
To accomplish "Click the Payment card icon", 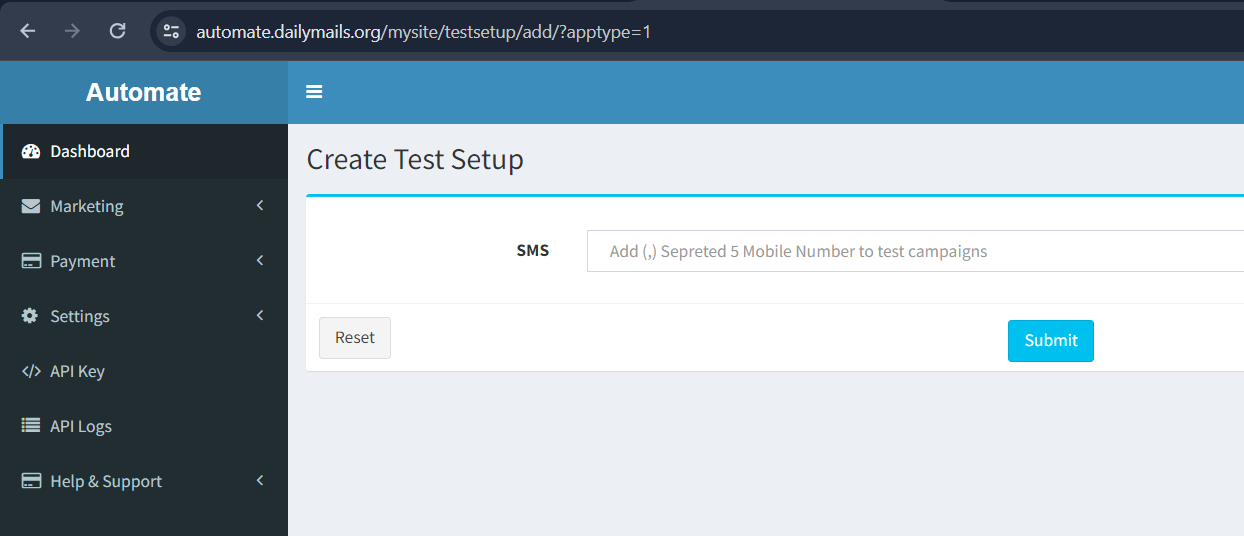I will coord(31,262).
